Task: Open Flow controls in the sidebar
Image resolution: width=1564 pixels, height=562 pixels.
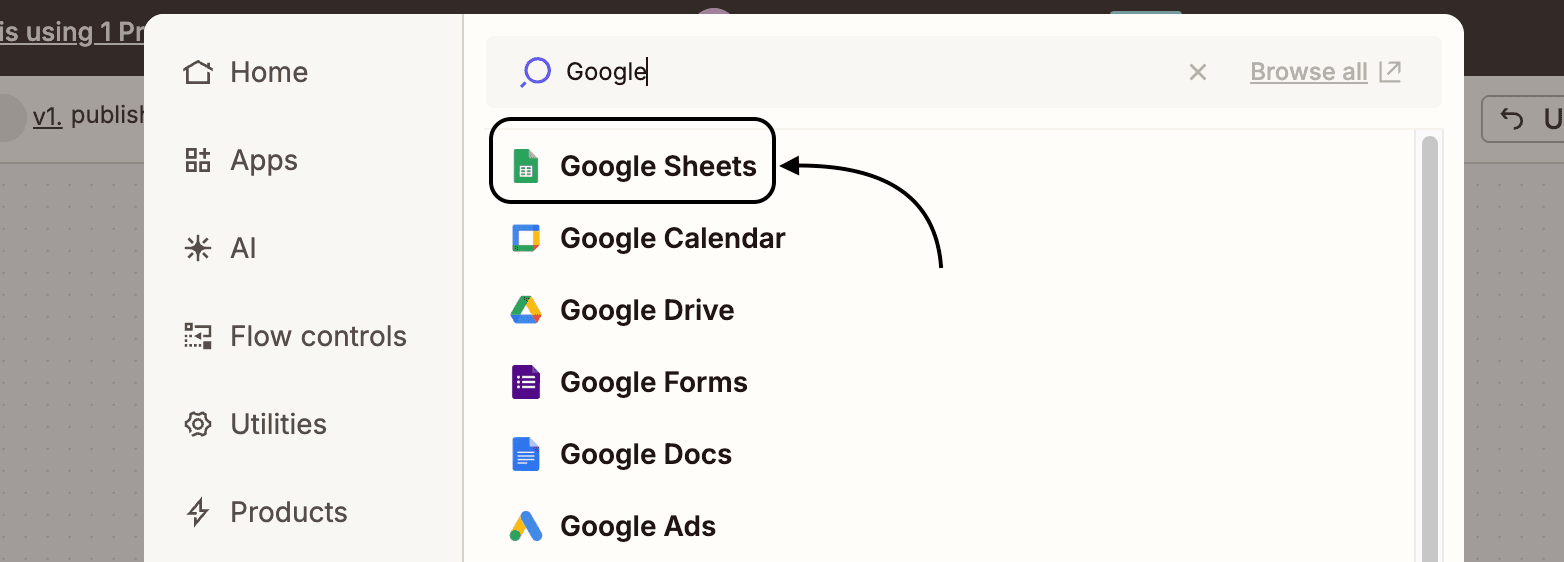Action: point(295,336)
